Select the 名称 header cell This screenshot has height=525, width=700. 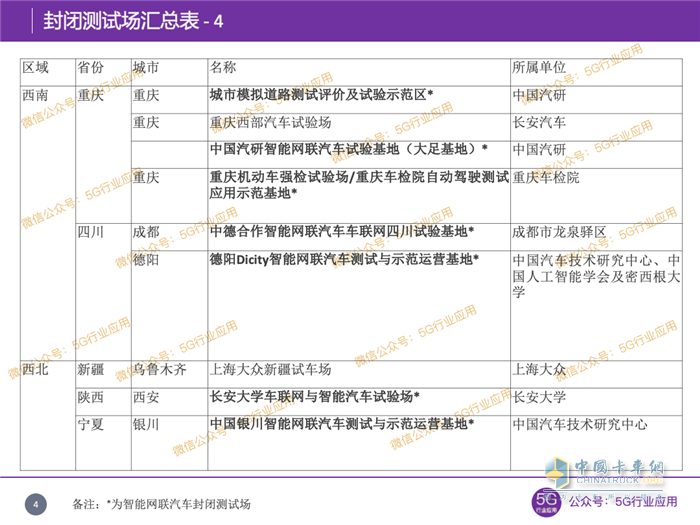(359, 72)
